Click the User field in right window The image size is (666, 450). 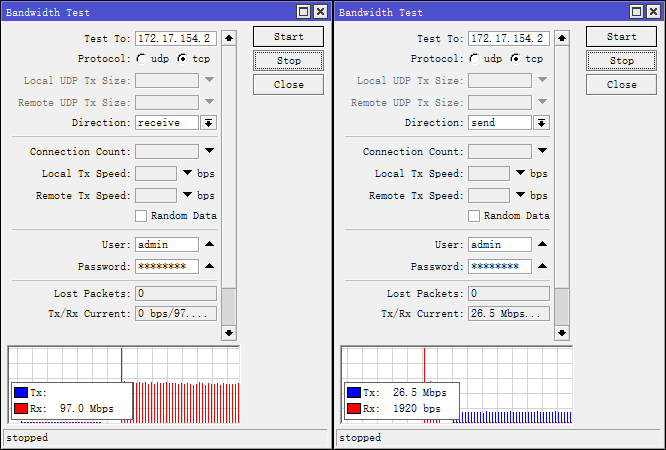[x=499, y=245]
